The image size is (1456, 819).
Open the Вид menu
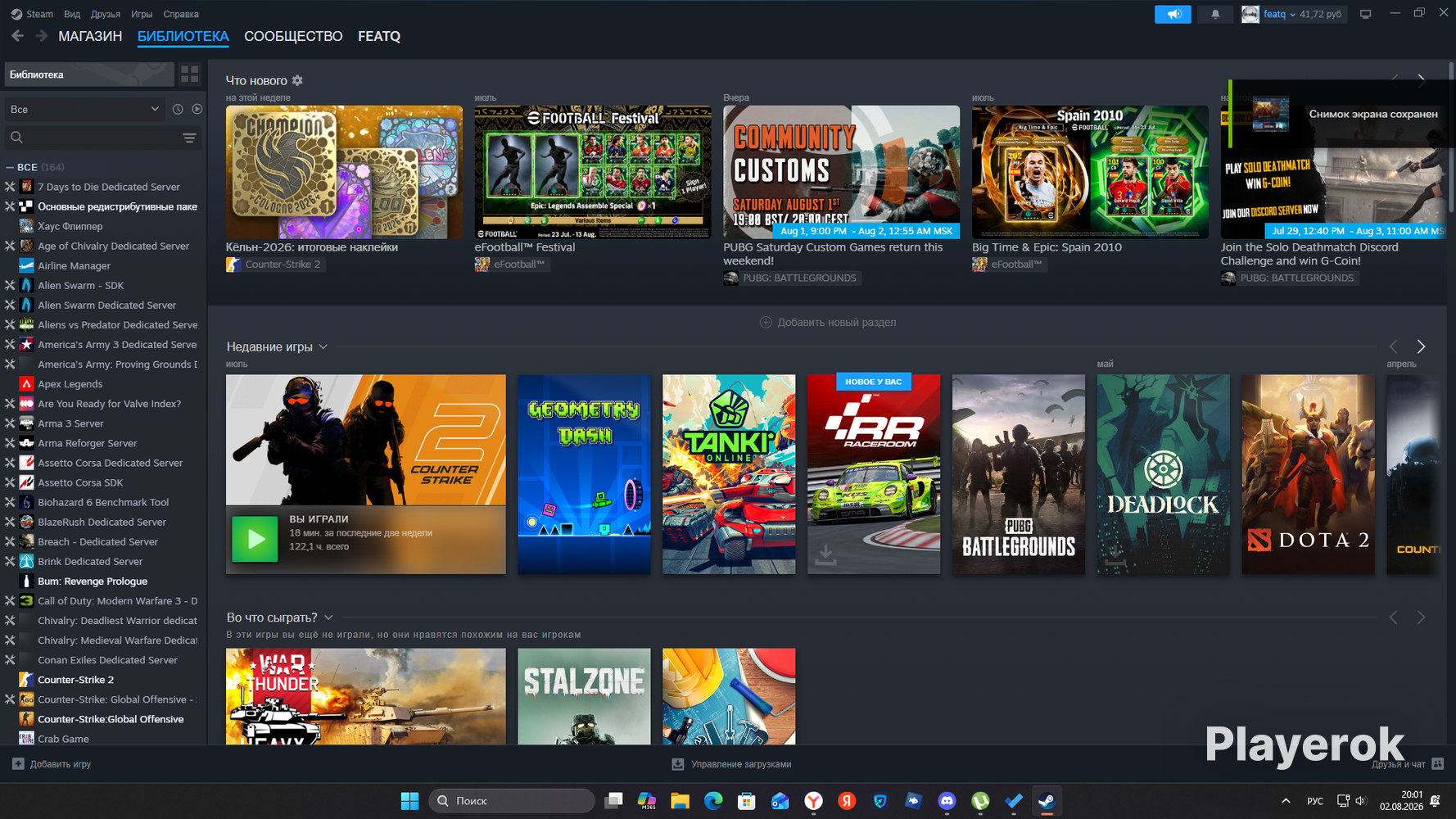click(x=72, y=14)
